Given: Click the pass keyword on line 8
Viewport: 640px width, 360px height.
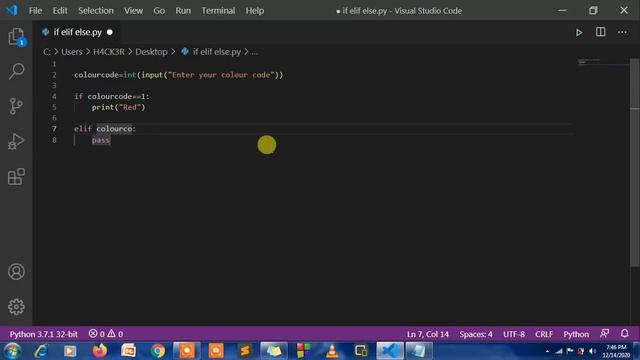Looking at the screenshot, I should tap(101, 140).
